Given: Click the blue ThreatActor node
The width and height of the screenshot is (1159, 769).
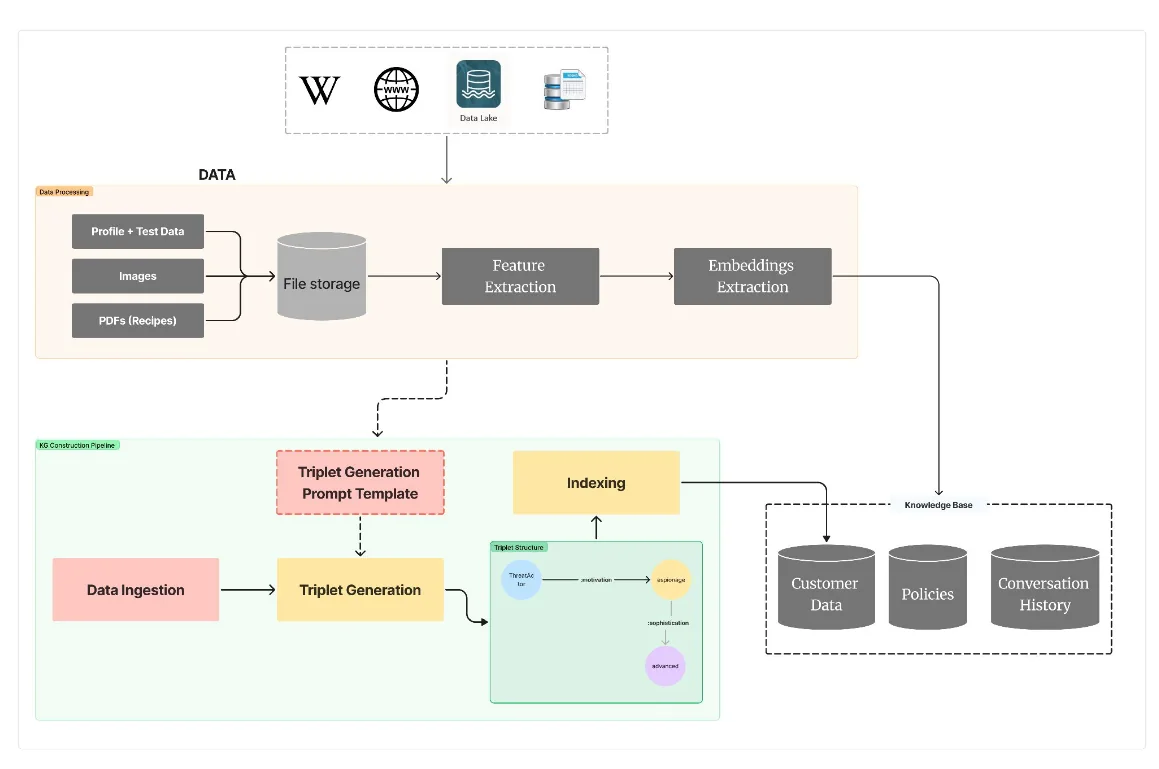Looking at the screenshot, I should pos(521,580).
